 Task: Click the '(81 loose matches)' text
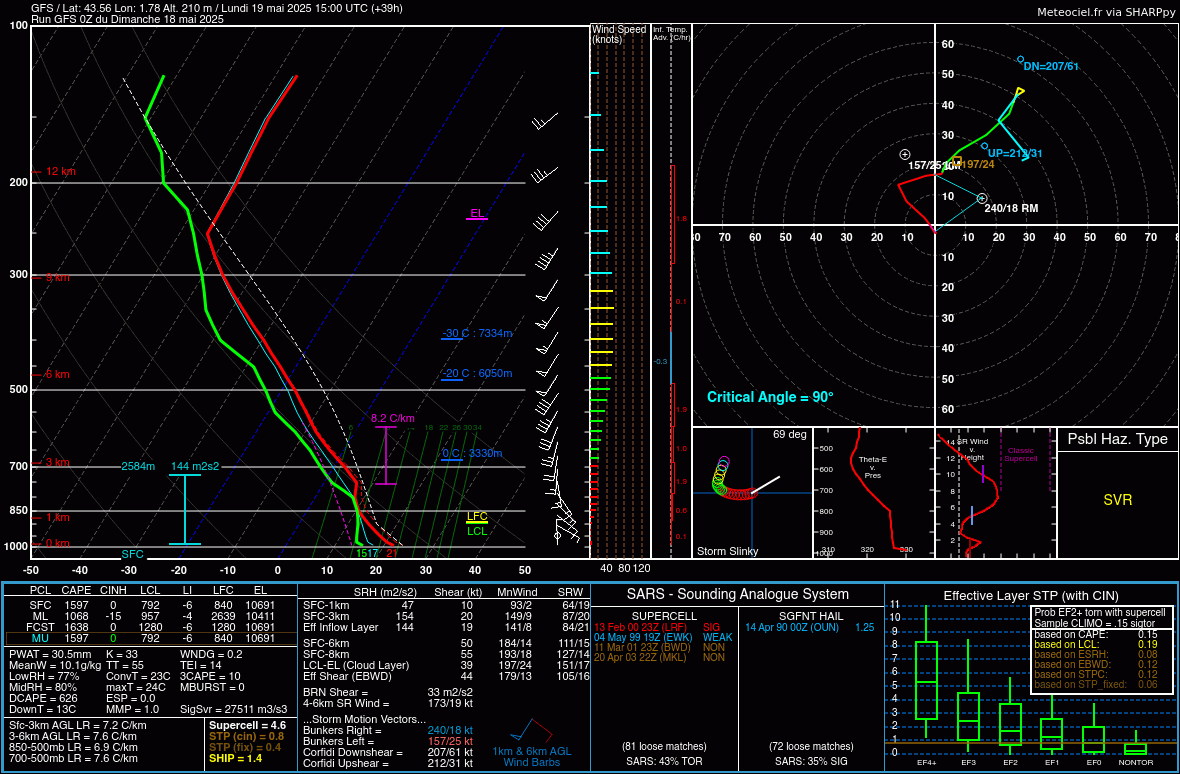664,746
